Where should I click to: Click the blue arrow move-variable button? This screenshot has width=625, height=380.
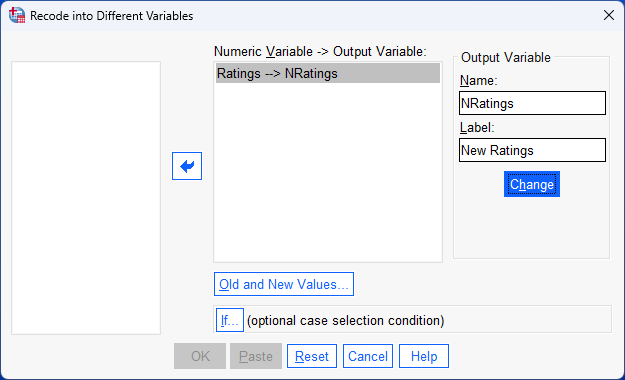click(x=187, y=166)
